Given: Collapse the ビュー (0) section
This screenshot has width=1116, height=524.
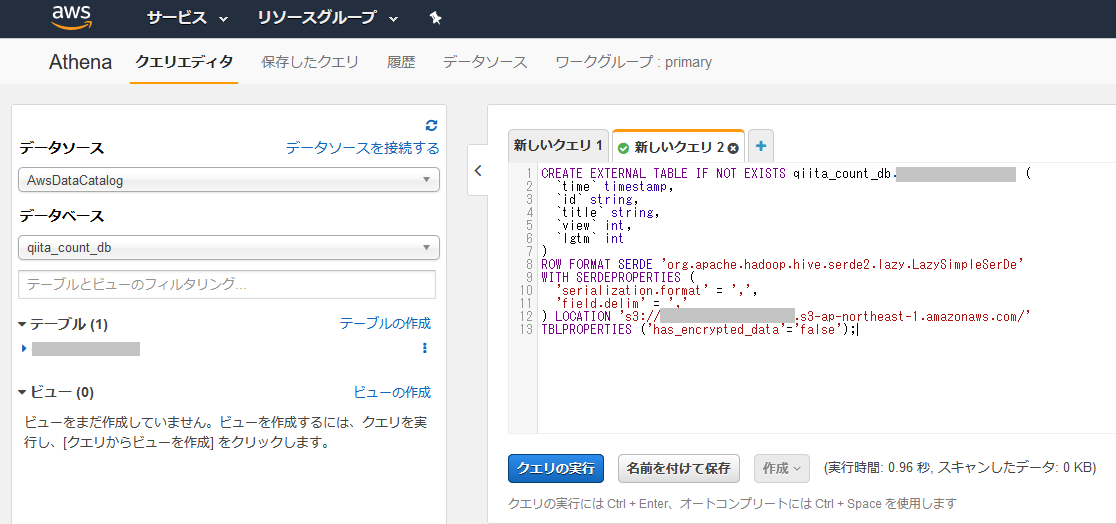Looking at the screenshot, I should click(x=24, y=392).
